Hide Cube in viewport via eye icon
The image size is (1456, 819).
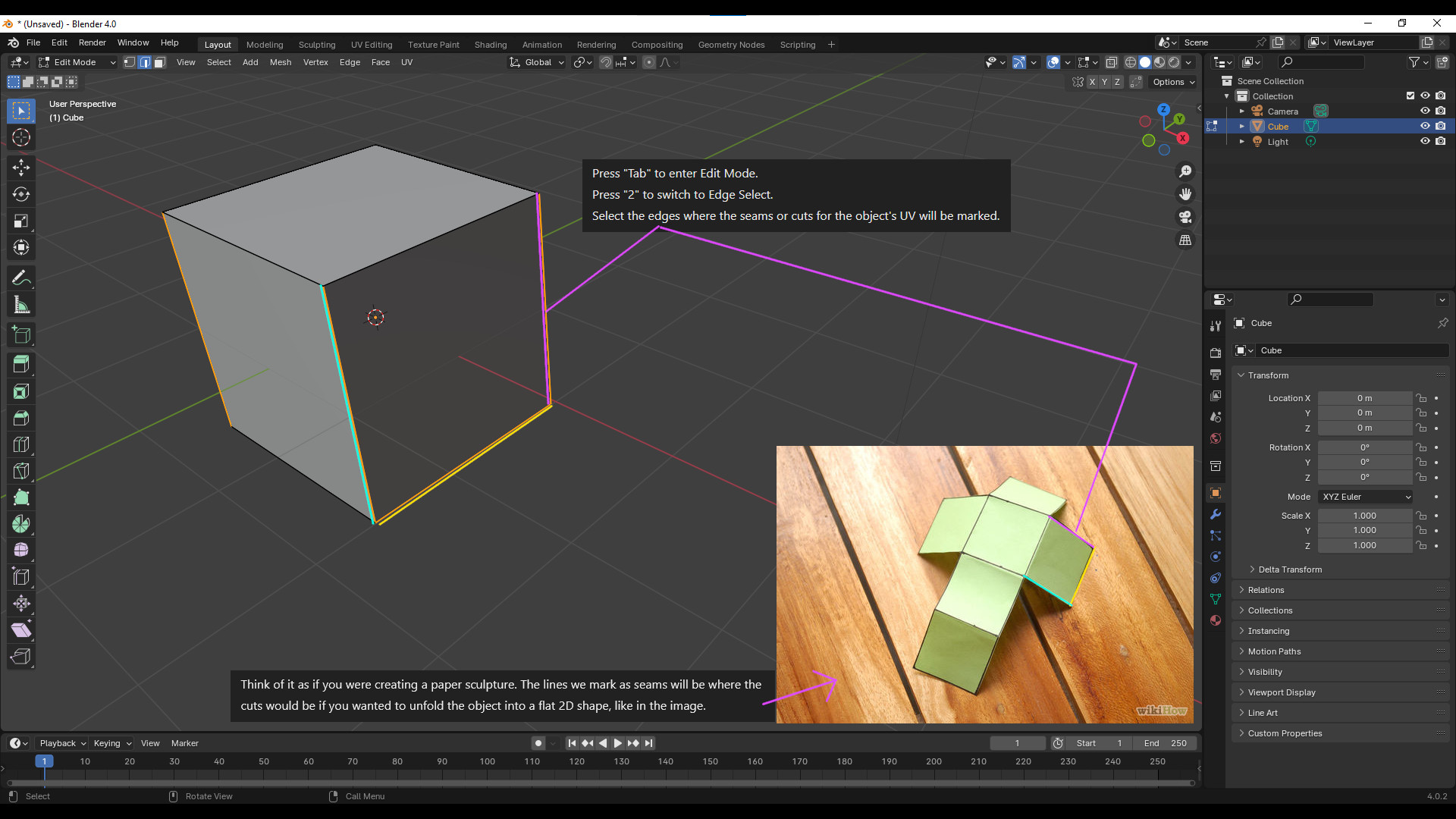[1425, 126]
